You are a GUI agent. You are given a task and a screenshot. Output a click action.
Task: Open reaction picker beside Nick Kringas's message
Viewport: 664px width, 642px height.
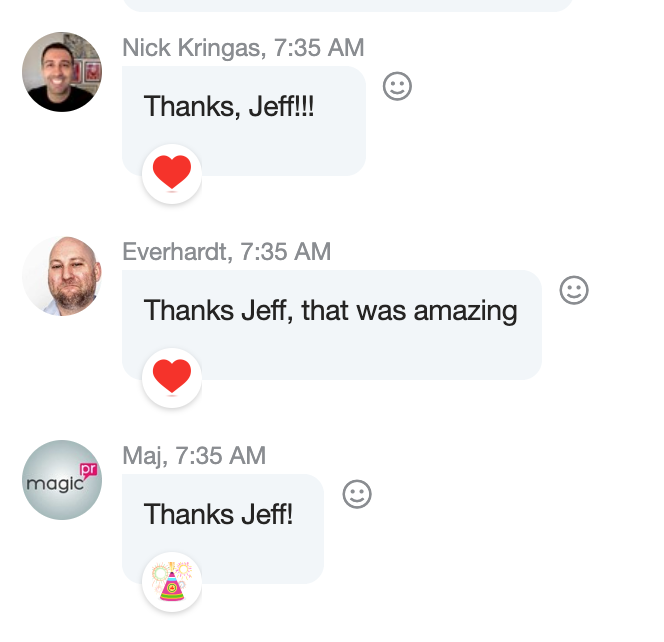tap(397, 86)
